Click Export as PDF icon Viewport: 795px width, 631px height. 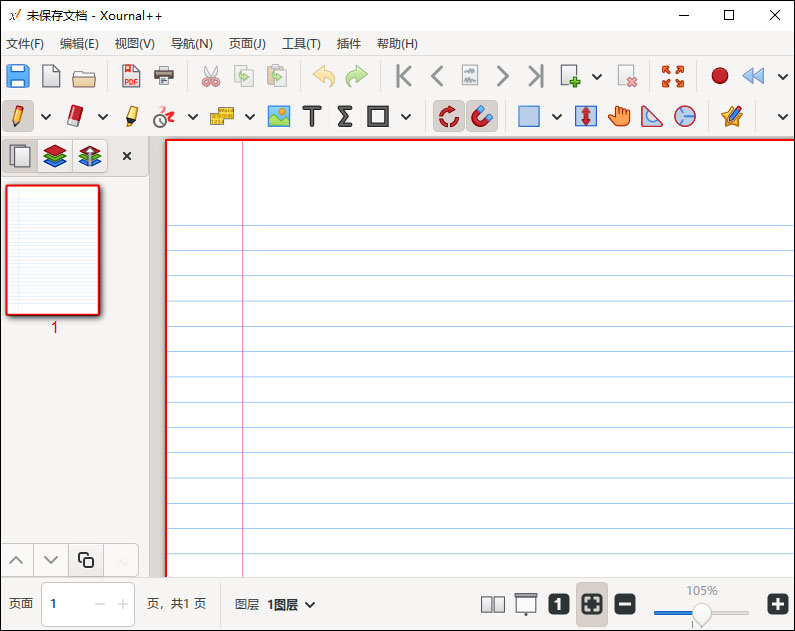click(x=131, y=77)
